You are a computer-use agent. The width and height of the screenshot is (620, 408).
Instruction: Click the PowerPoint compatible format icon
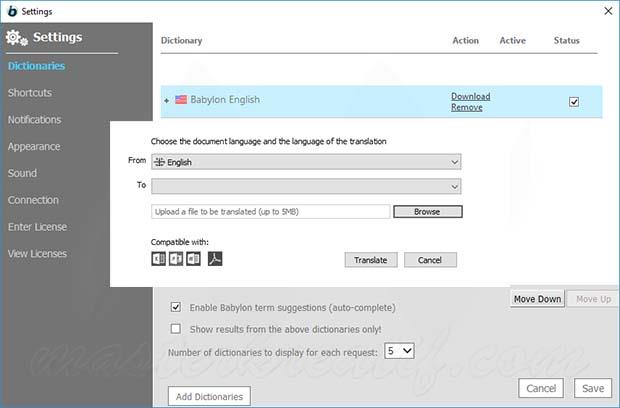point(176,259)
